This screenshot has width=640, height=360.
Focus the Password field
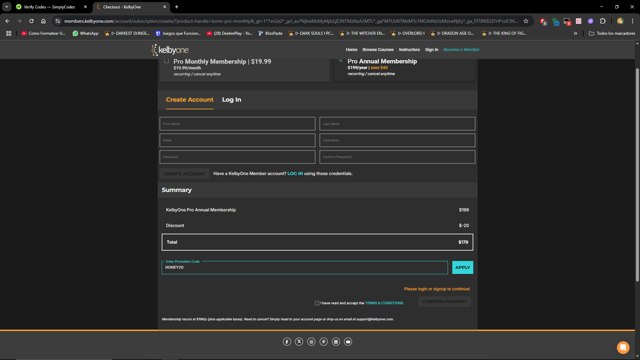click(x=237, y=157)
